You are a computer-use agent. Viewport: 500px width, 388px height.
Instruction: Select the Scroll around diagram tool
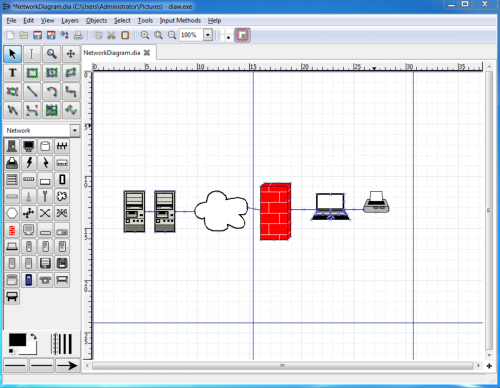click(x=71, y=54)
